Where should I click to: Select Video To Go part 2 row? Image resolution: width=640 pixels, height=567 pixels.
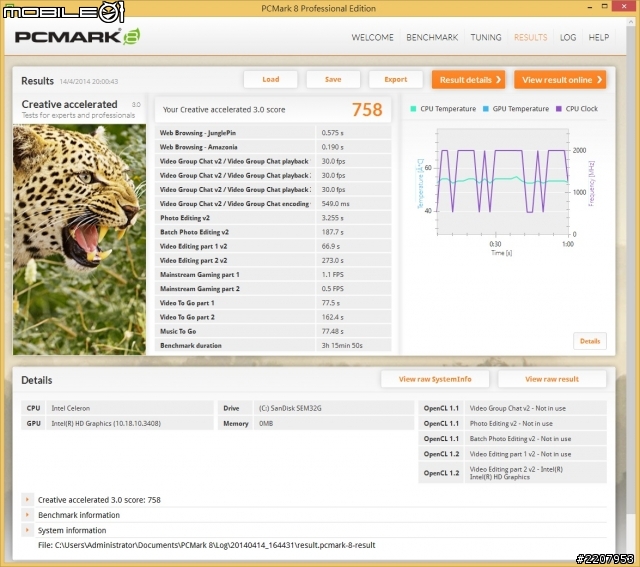click(x=273, y=317)
